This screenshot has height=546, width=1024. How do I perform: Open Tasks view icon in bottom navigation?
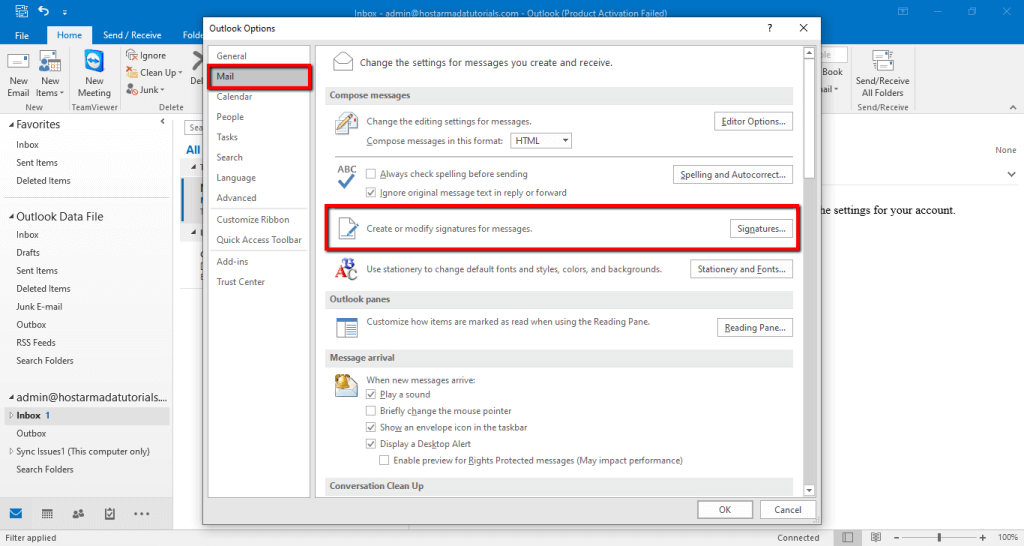[109, 514]
